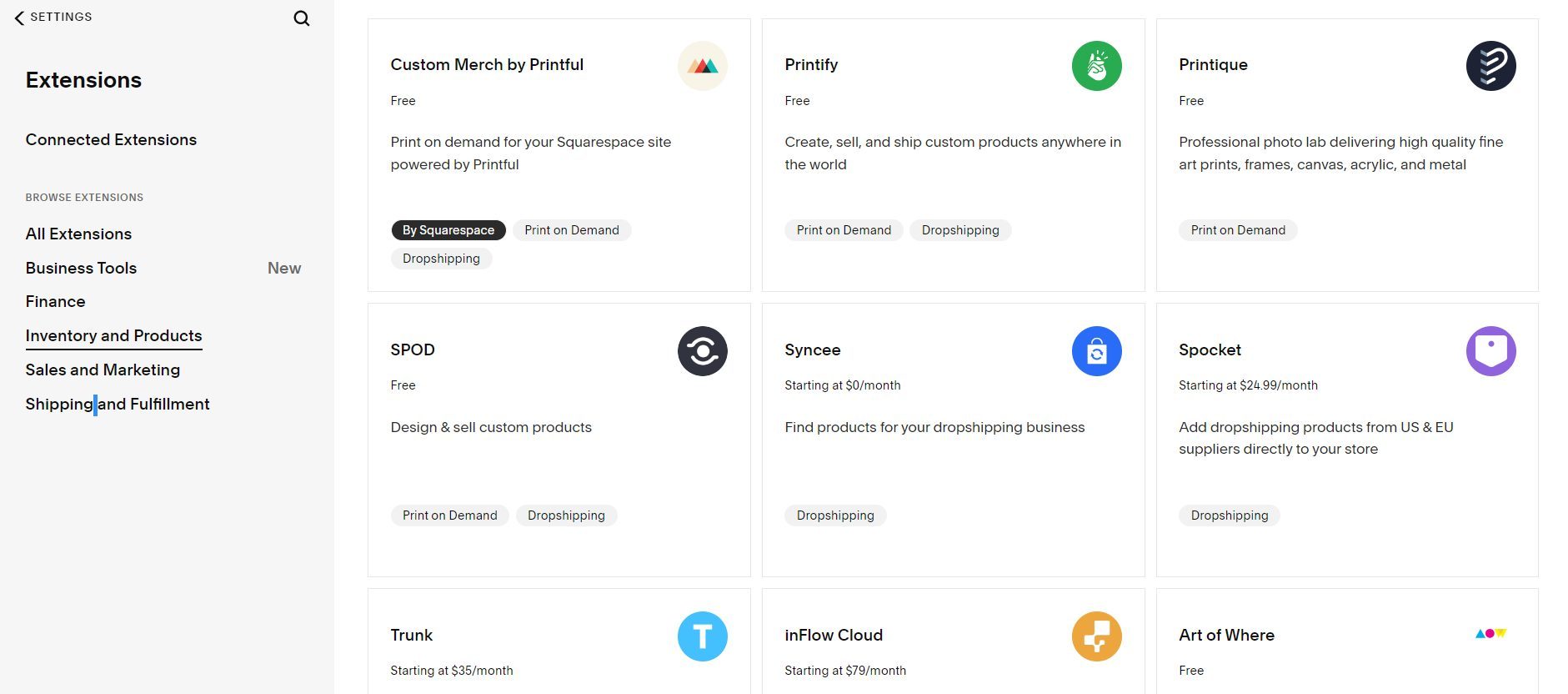Click the purple Spocket logo icon
This screenshot has width=1568, height=694.
tap(1490, 351)
